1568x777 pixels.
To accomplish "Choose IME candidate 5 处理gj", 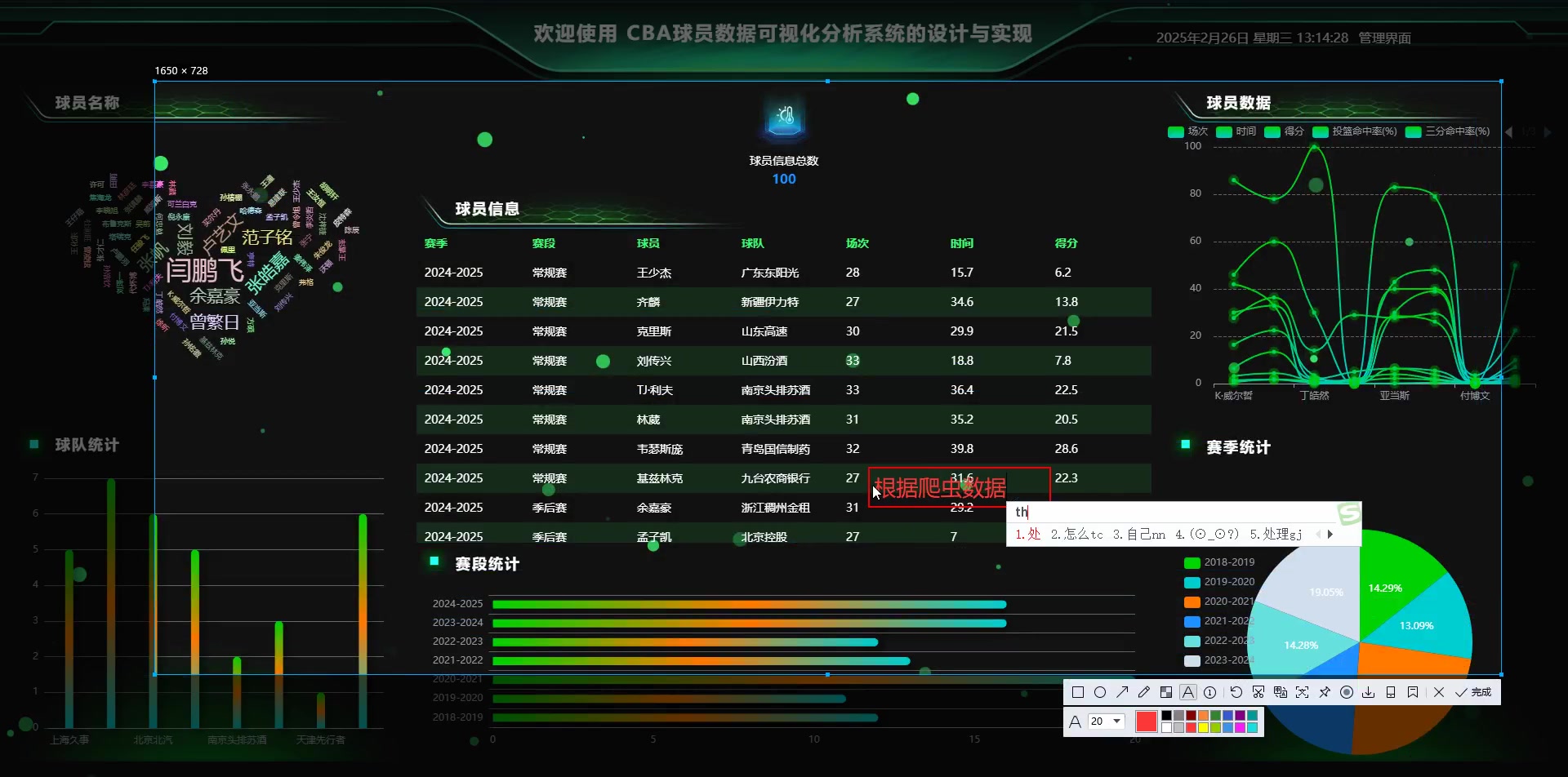I will click(1276, 535).
